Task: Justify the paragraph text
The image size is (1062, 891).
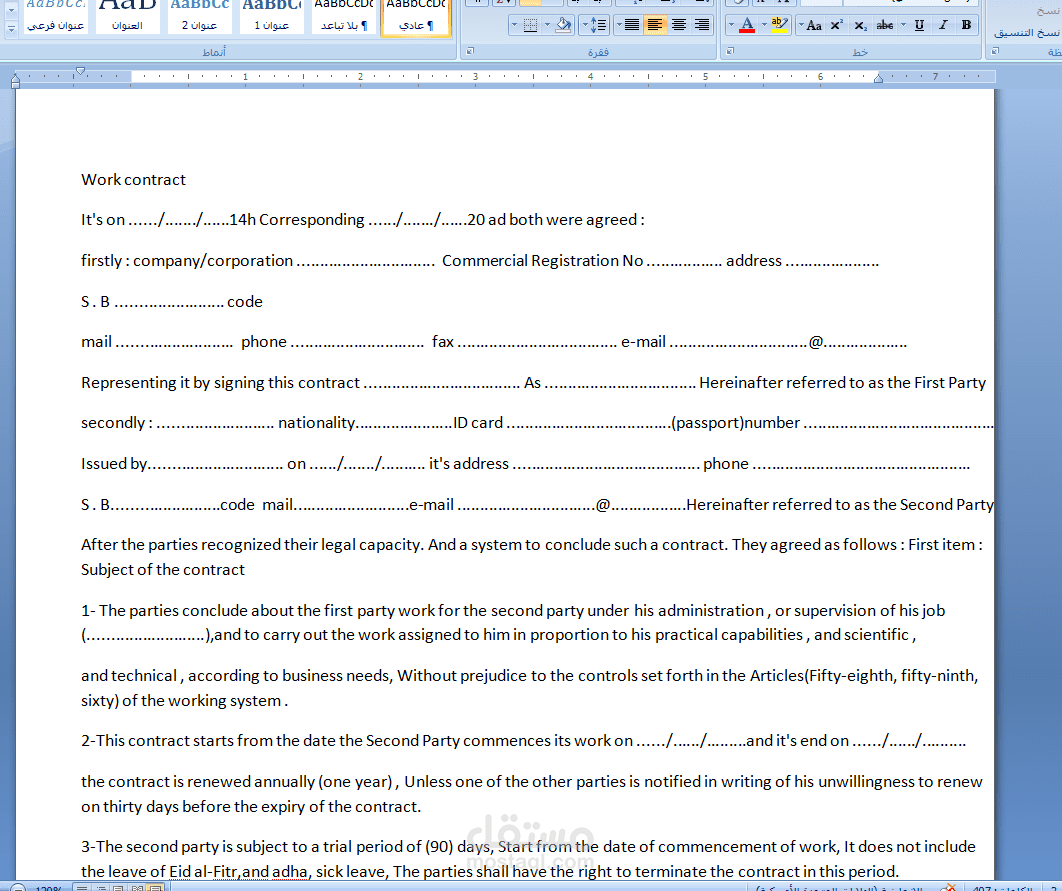Action: 631,25
